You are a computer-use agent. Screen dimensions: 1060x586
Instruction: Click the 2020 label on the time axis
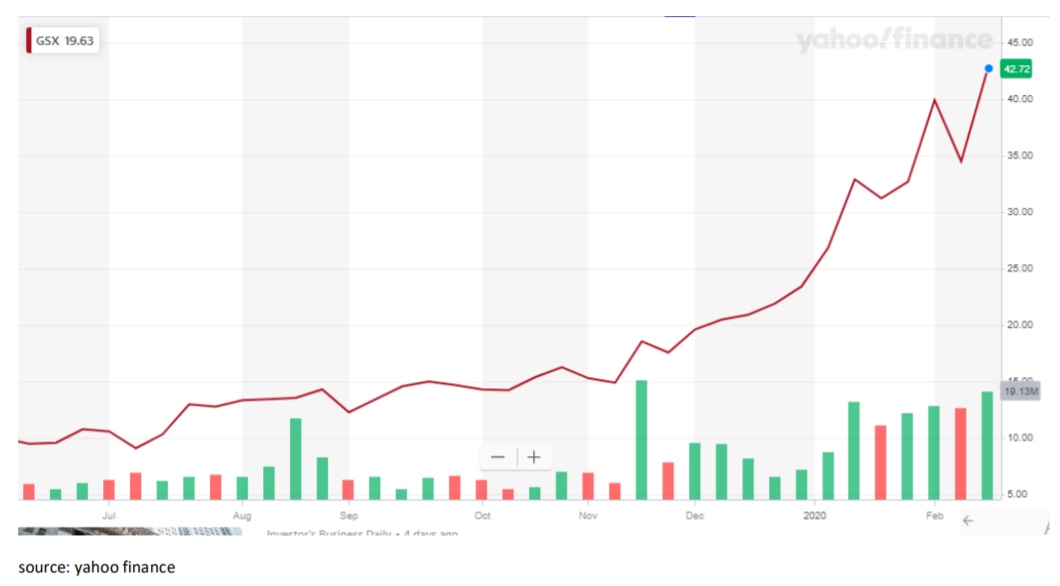[816, 516]
